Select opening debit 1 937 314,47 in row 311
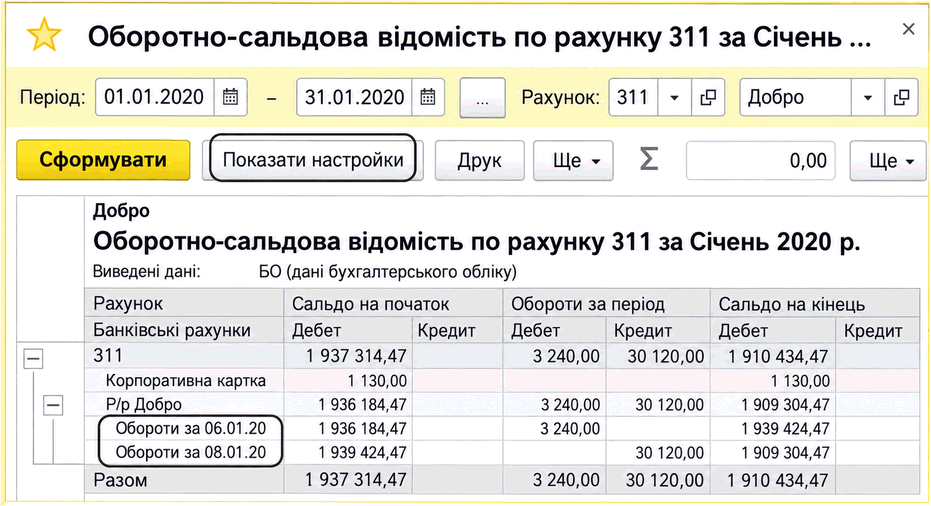 tap(356, 356)
